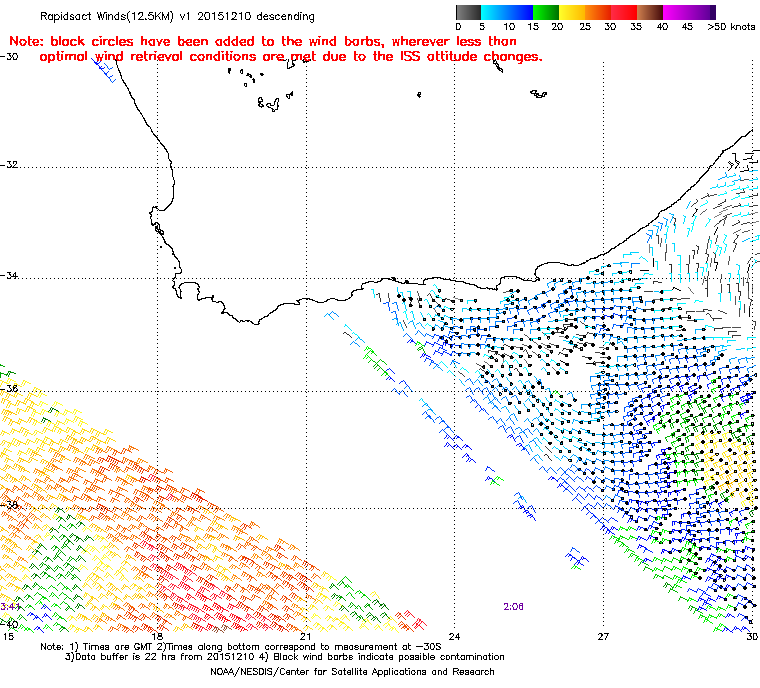This screenshot has height=688, width=760.
Task: Click the '0' legend scale label
Action: coord(459,27)
